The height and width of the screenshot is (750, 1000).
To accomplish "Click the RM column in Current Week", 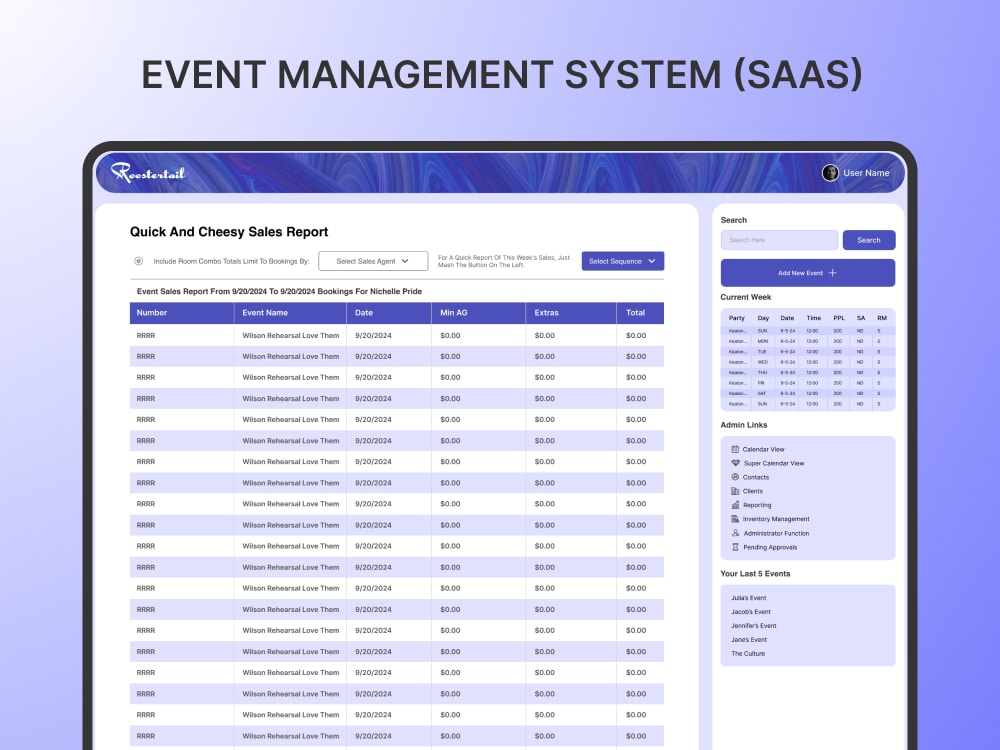I will coord(882,318).
